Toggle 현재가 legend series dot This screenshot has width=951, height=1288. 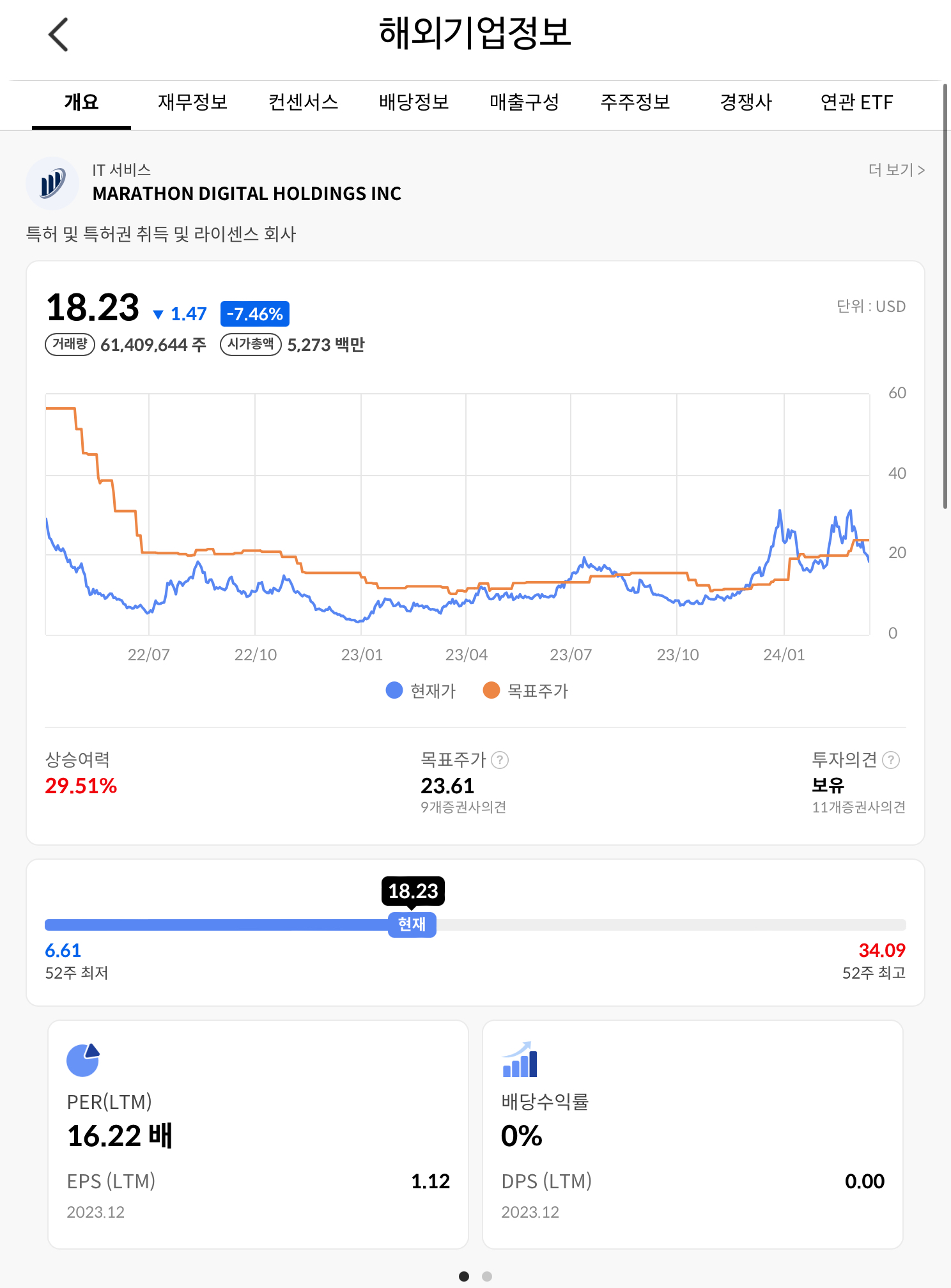click(x=394, y=690)
